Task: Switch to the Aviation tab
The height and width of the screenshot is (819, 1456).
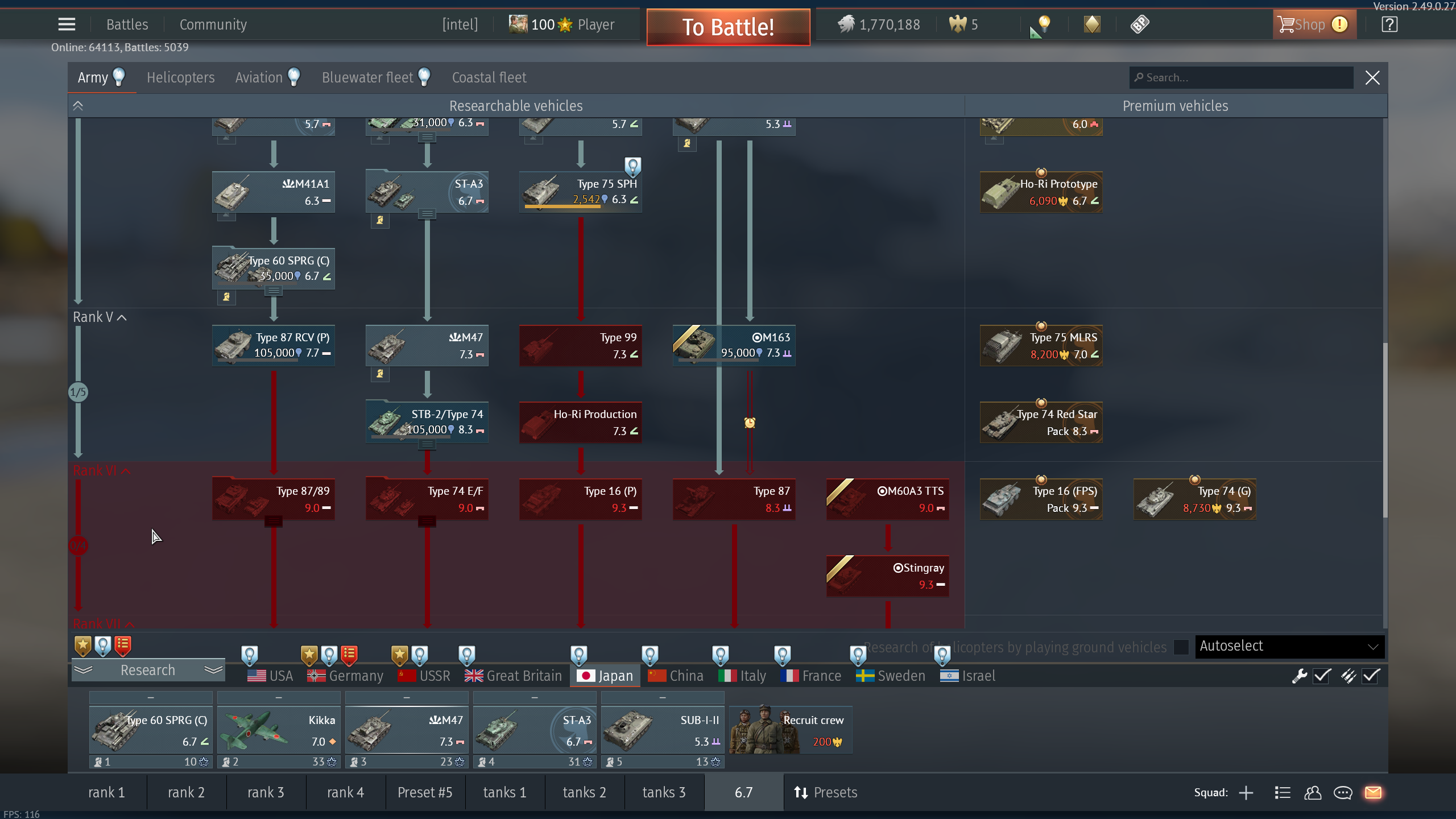Action: (259, 77)
